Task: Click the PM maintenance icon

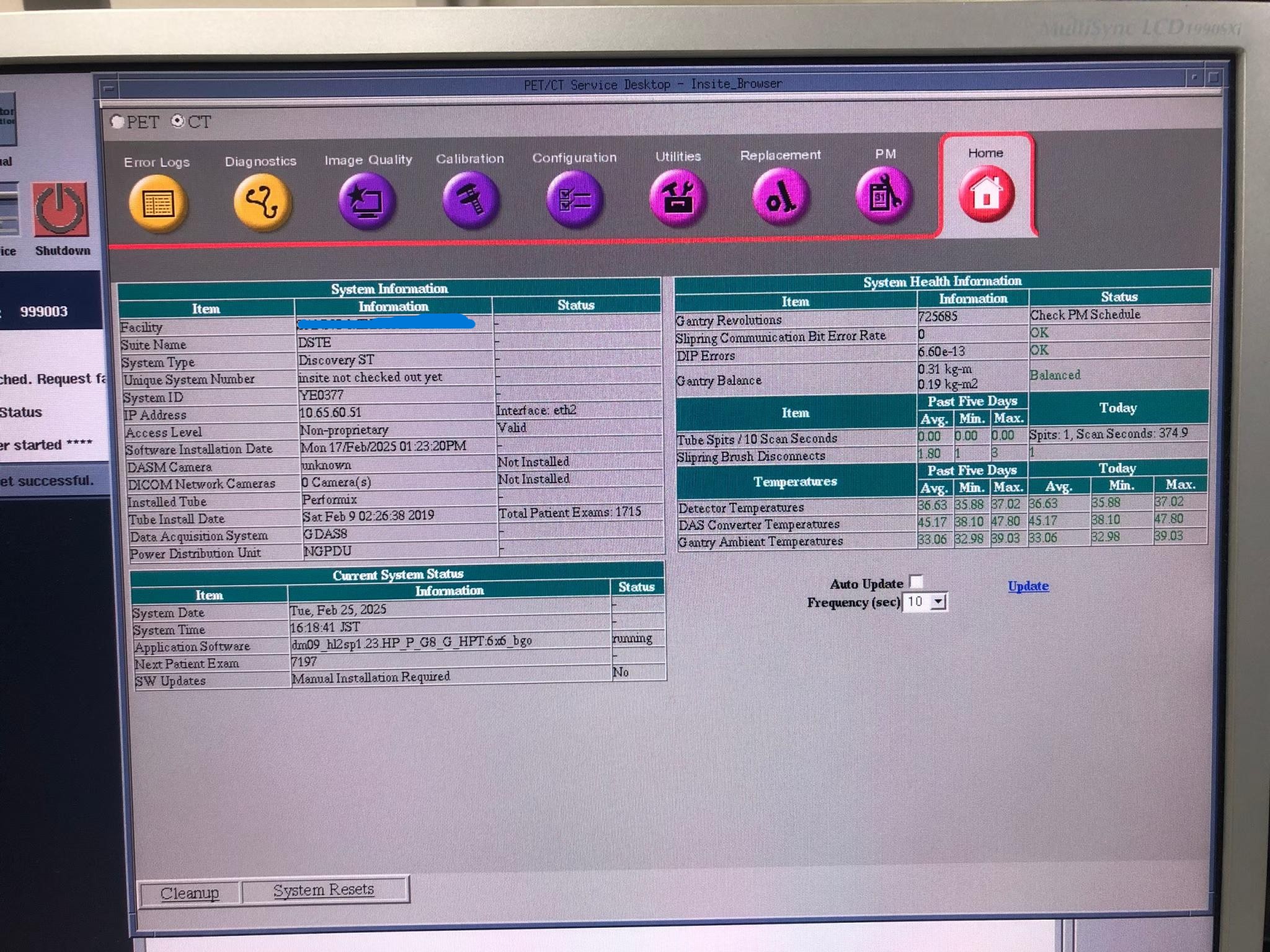Action: tap(884, 196)
